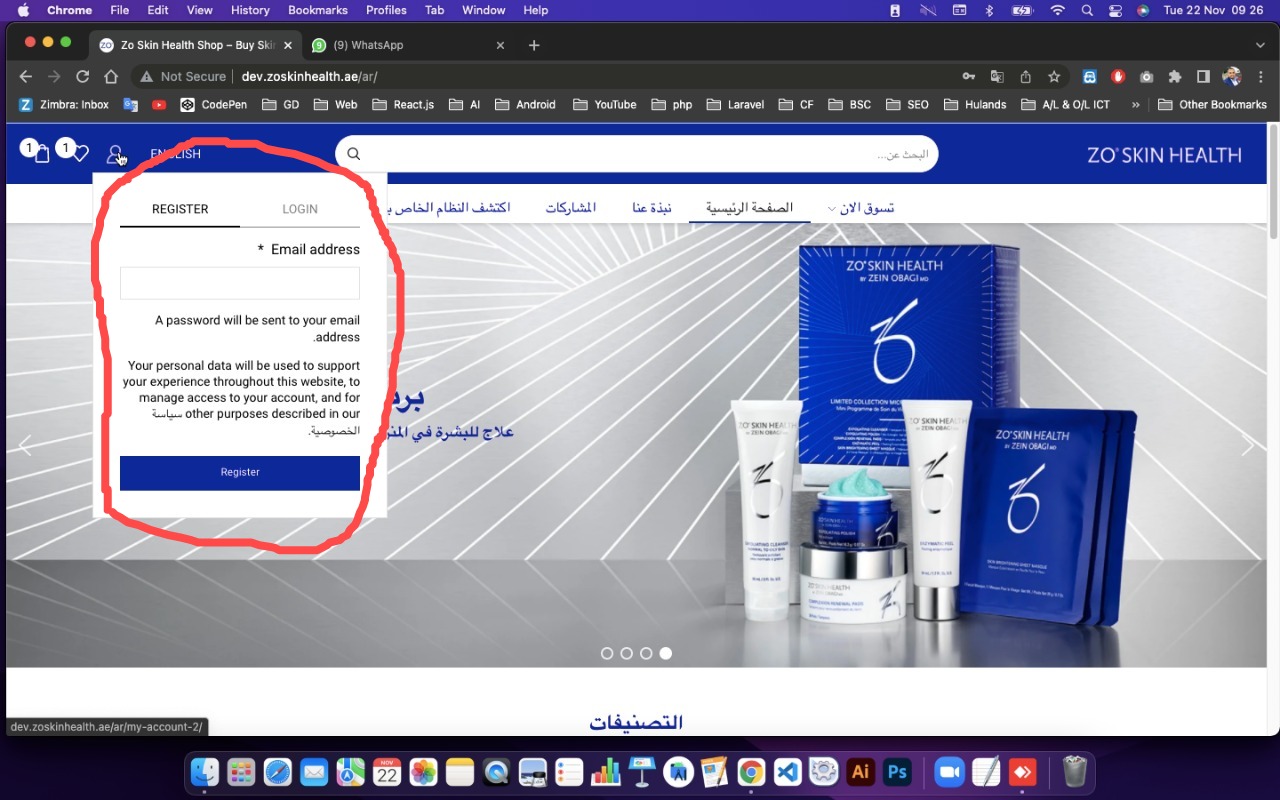Image resolution: width=1280 pixels, height=800 pixels.
Task: Open the Android bookmarks folder
Action: [525, 104]
